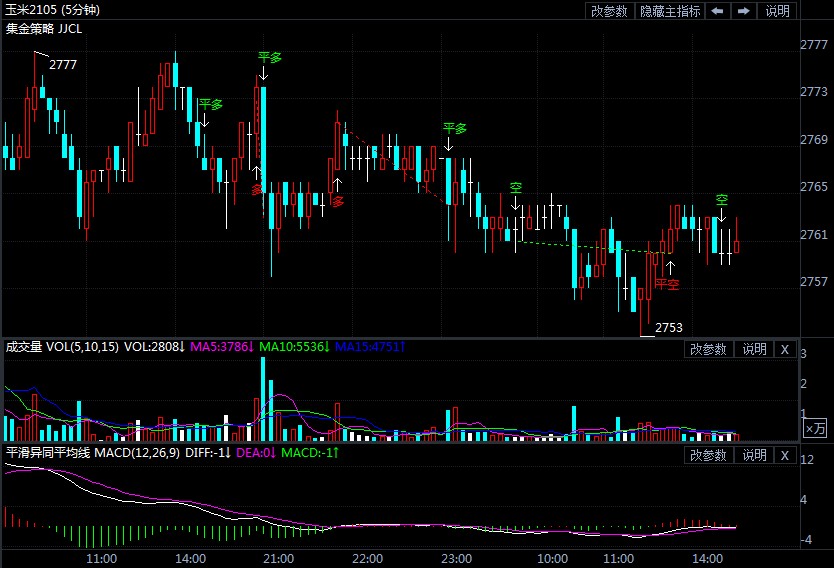Click 改参数 in the MACD panel
The image size is (834, 568).
coord(708,455)
